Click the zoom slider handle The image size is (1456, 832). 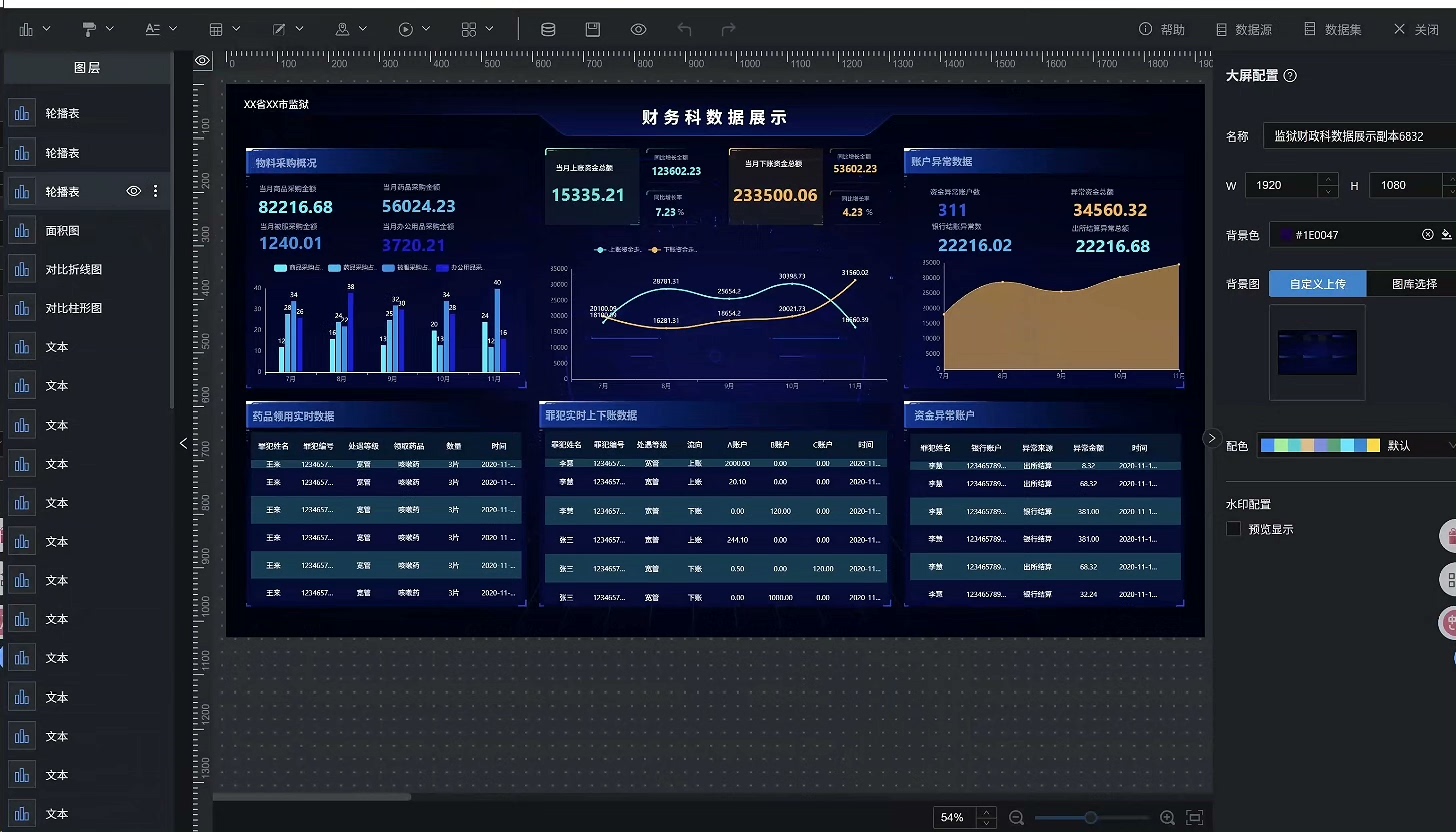tap(1091, 818)
